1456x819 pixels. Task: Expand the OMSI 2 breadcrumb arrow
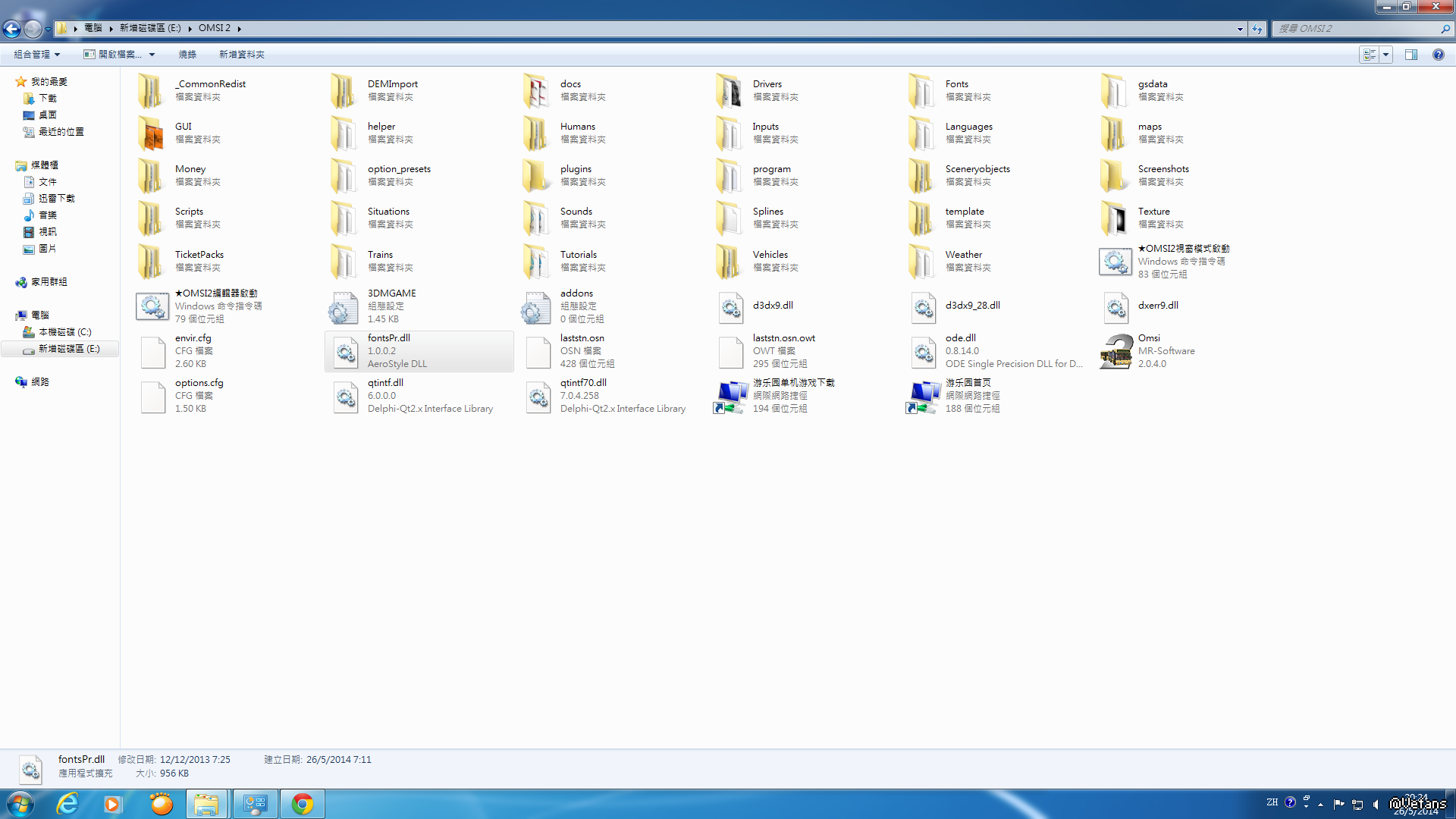[240, 29]
